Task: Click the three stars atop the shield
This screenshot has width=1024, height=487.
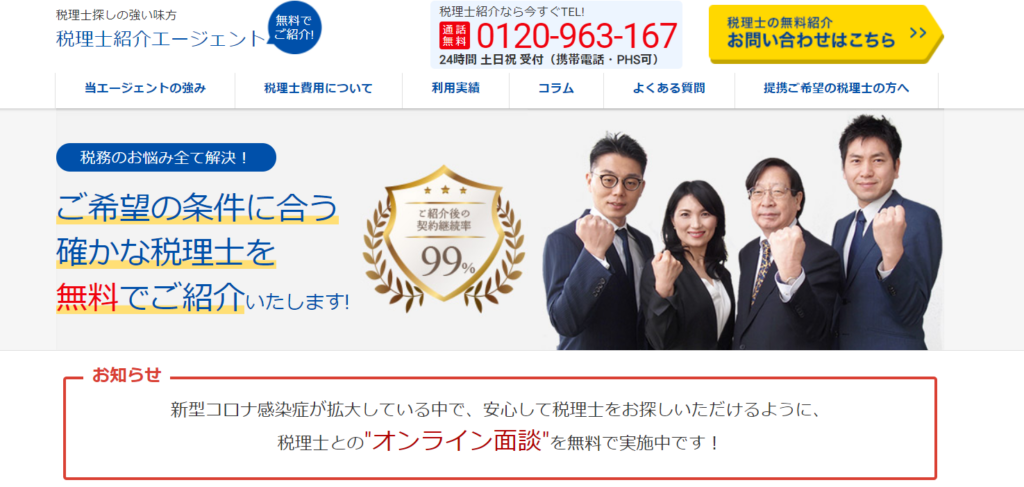Action: [x=445, y=191]
